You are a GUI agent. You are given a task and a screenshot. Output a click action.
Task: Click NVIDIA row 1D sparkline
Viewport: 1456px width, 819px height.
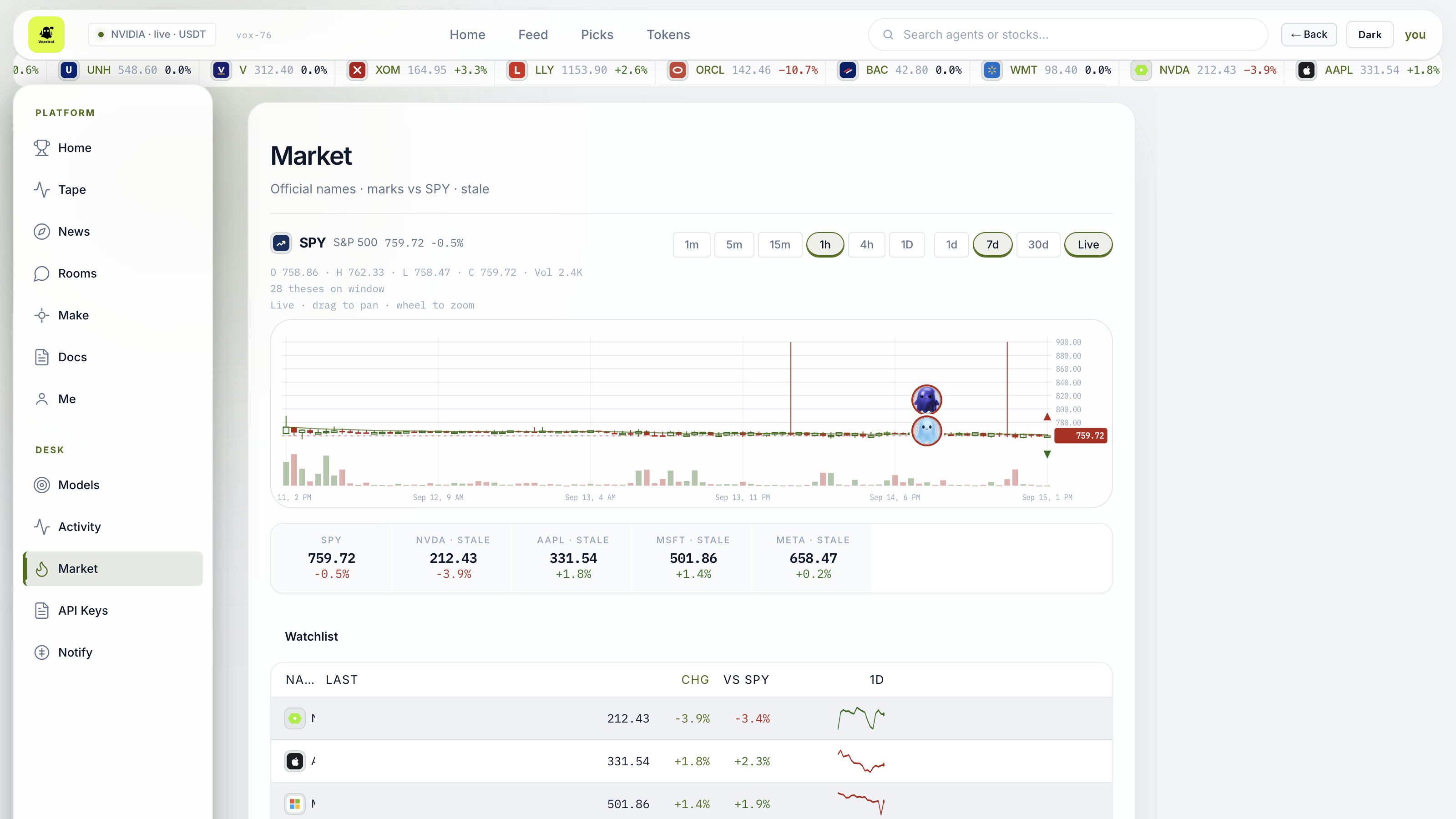pos(861,718)
